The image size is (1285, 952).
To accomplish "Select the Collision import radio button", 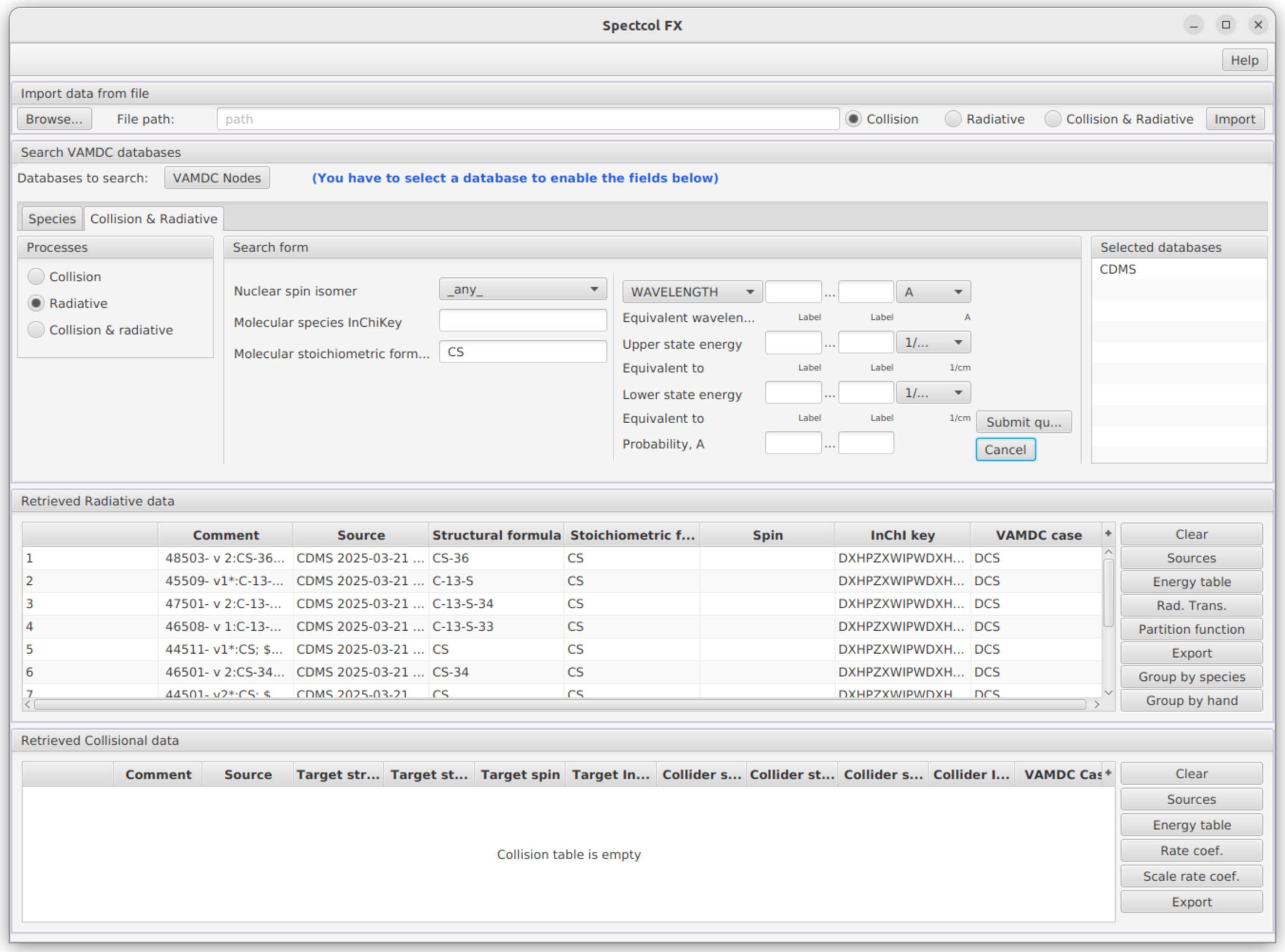I will 853,119.
